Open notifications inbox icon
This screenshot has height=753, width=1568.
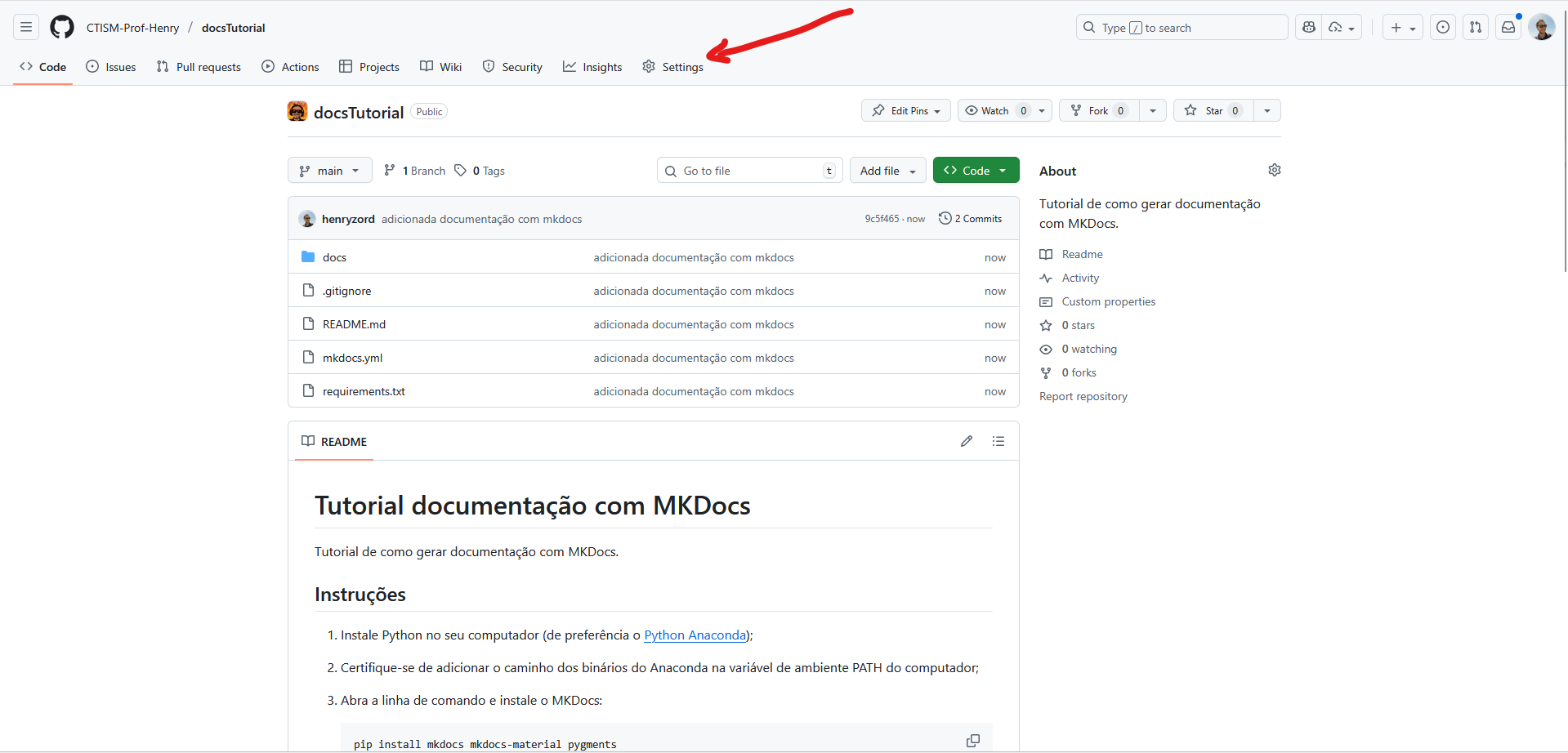click(x=1508, y=27)
